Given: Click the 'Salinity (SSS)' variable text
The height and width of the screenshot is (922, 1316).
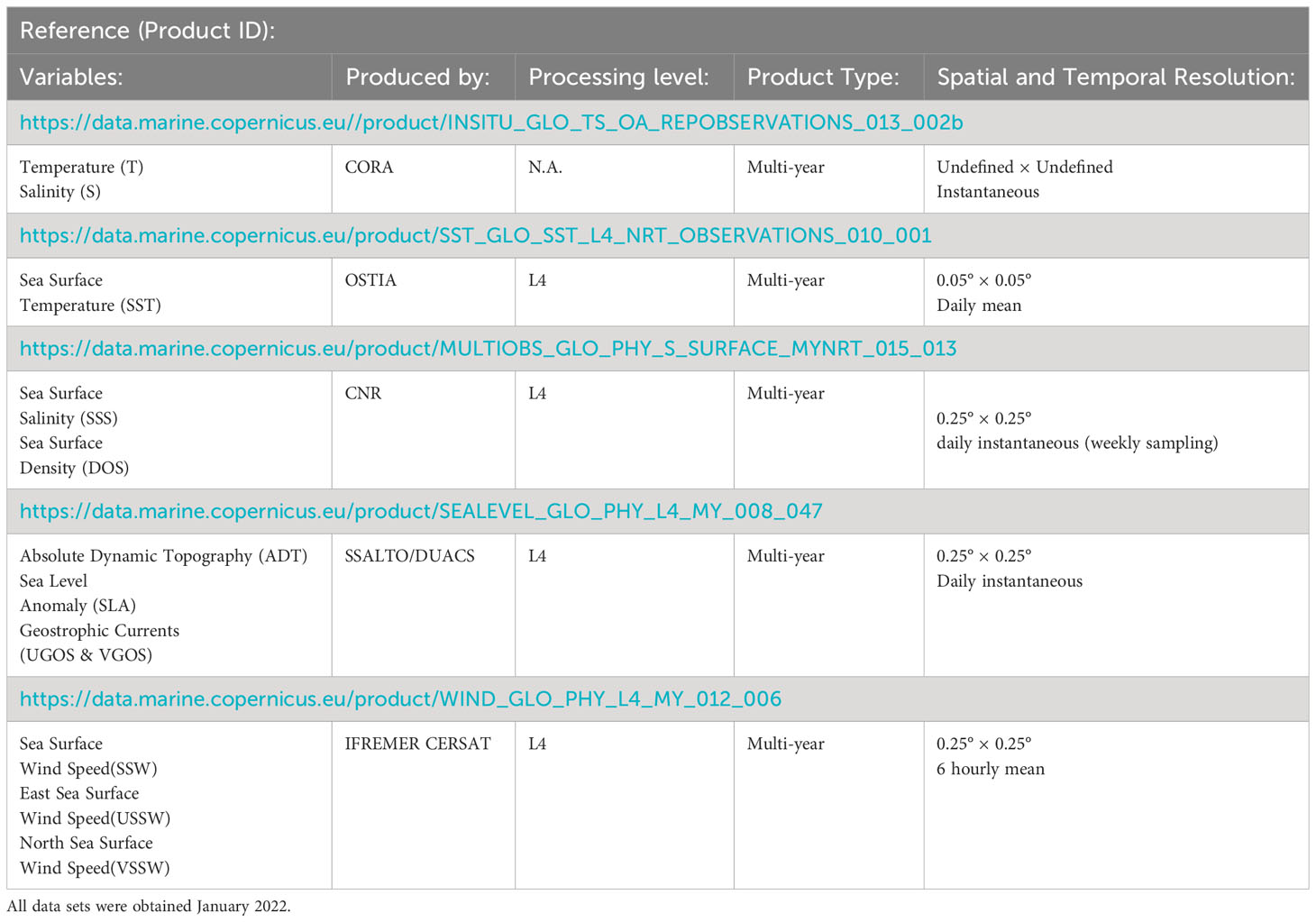Looking at the screenshot, I should (x=69, y=419).
